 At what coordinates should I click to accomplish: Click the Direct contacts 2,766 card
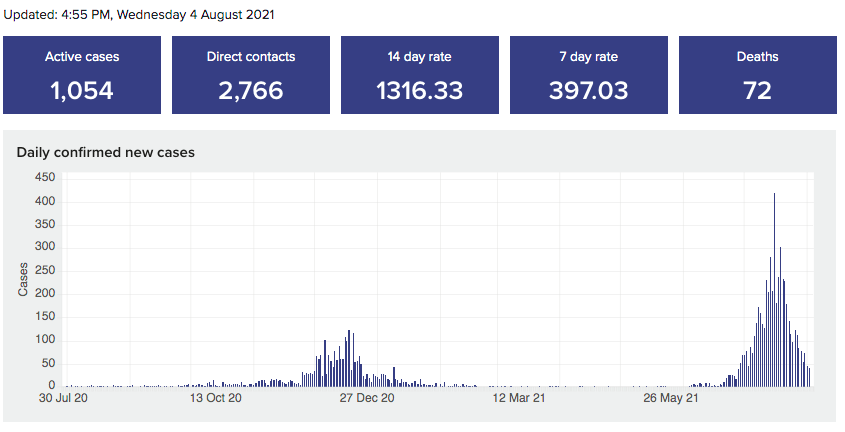[x=251, y=75]
